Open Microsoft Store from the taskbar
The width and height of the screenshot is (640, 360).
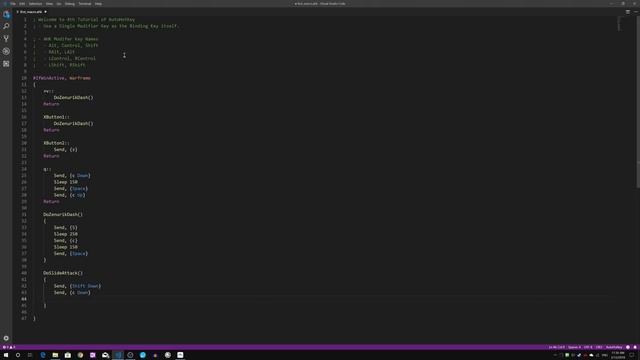coord(68,355)
